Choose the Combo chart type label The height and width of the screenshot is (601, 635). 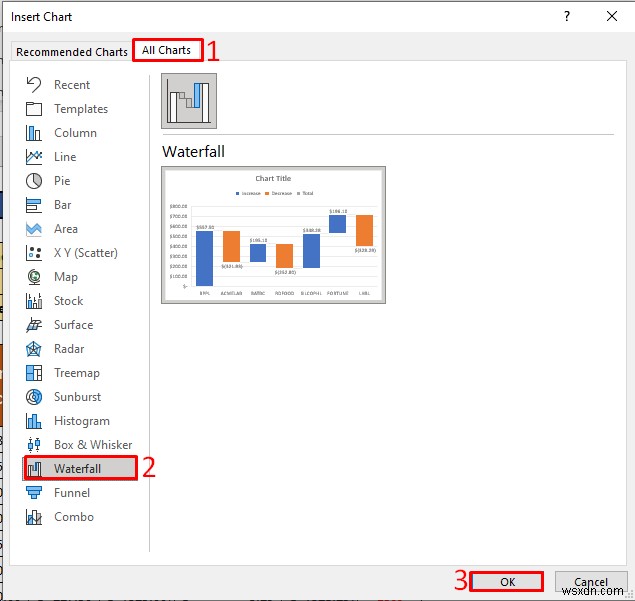[x=74, y=517]
